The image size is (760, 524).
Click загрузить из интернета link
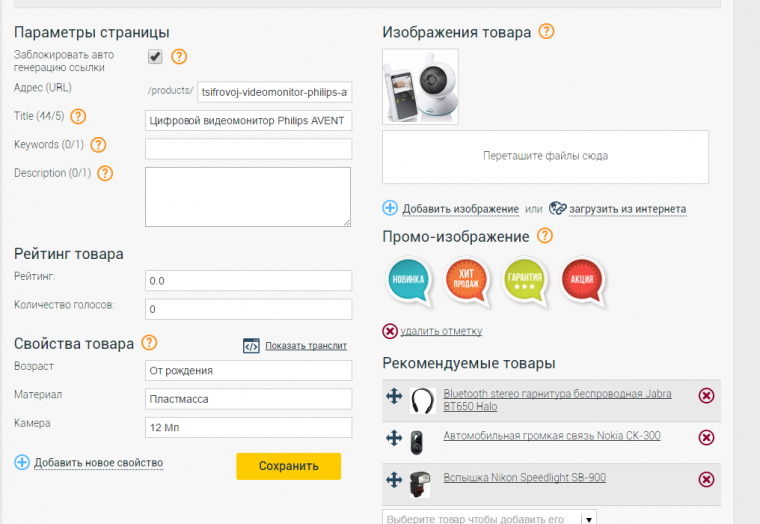[627, 209]
